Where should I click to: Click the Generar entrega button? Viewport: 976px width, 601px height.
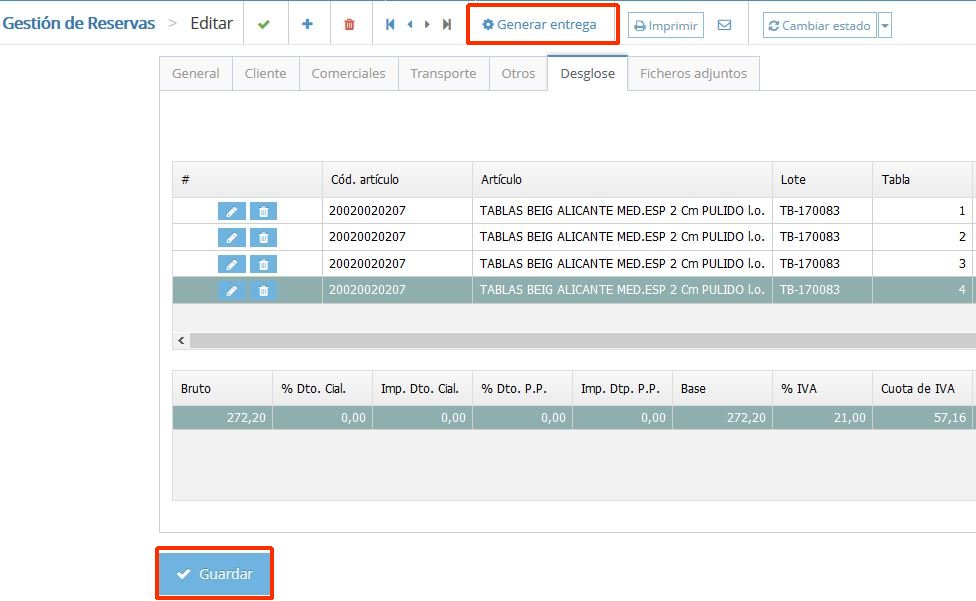click(540, 24)
